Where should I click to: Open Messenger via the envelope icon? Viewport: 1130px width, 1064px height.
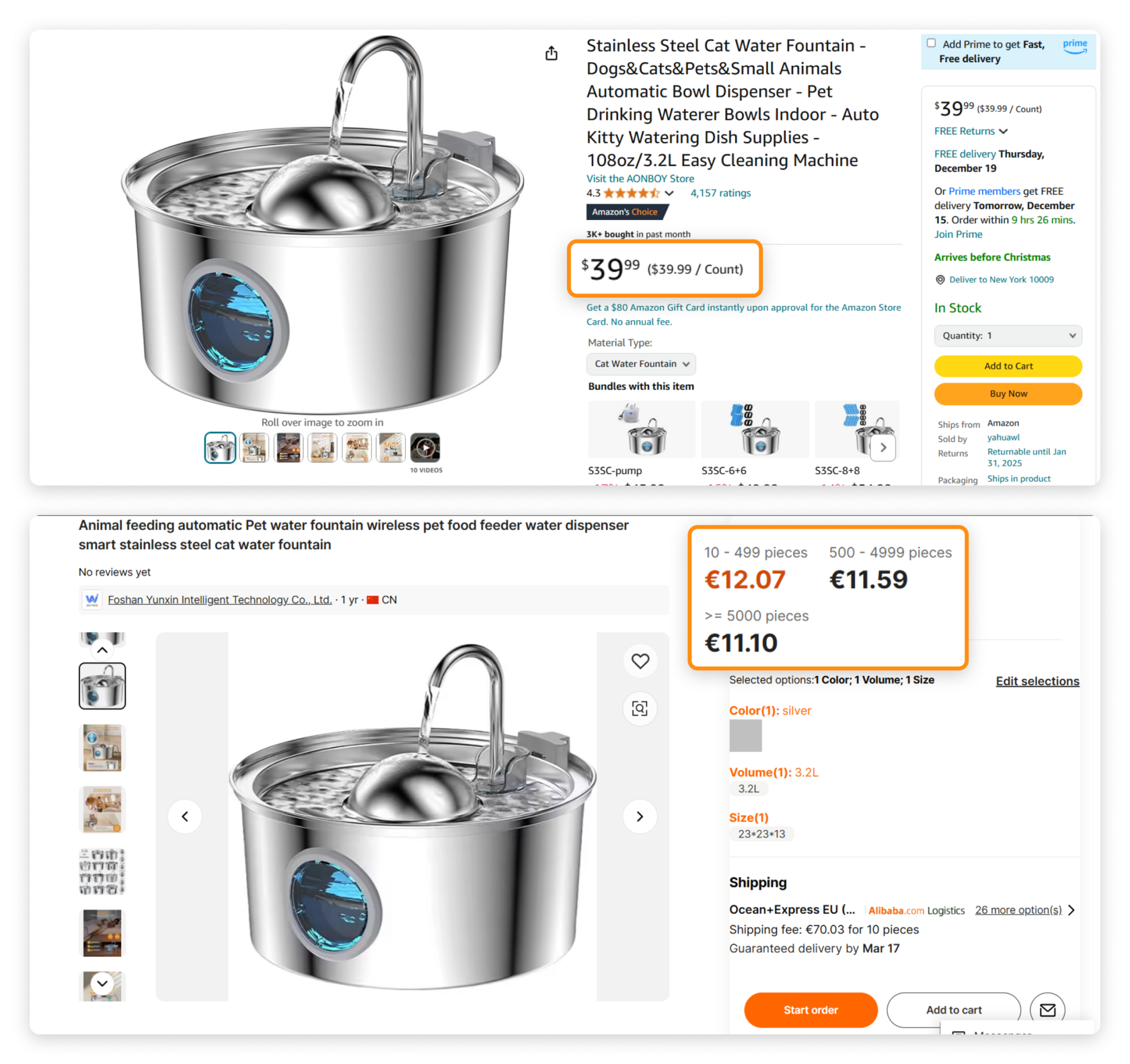tap(1047, 1010)
